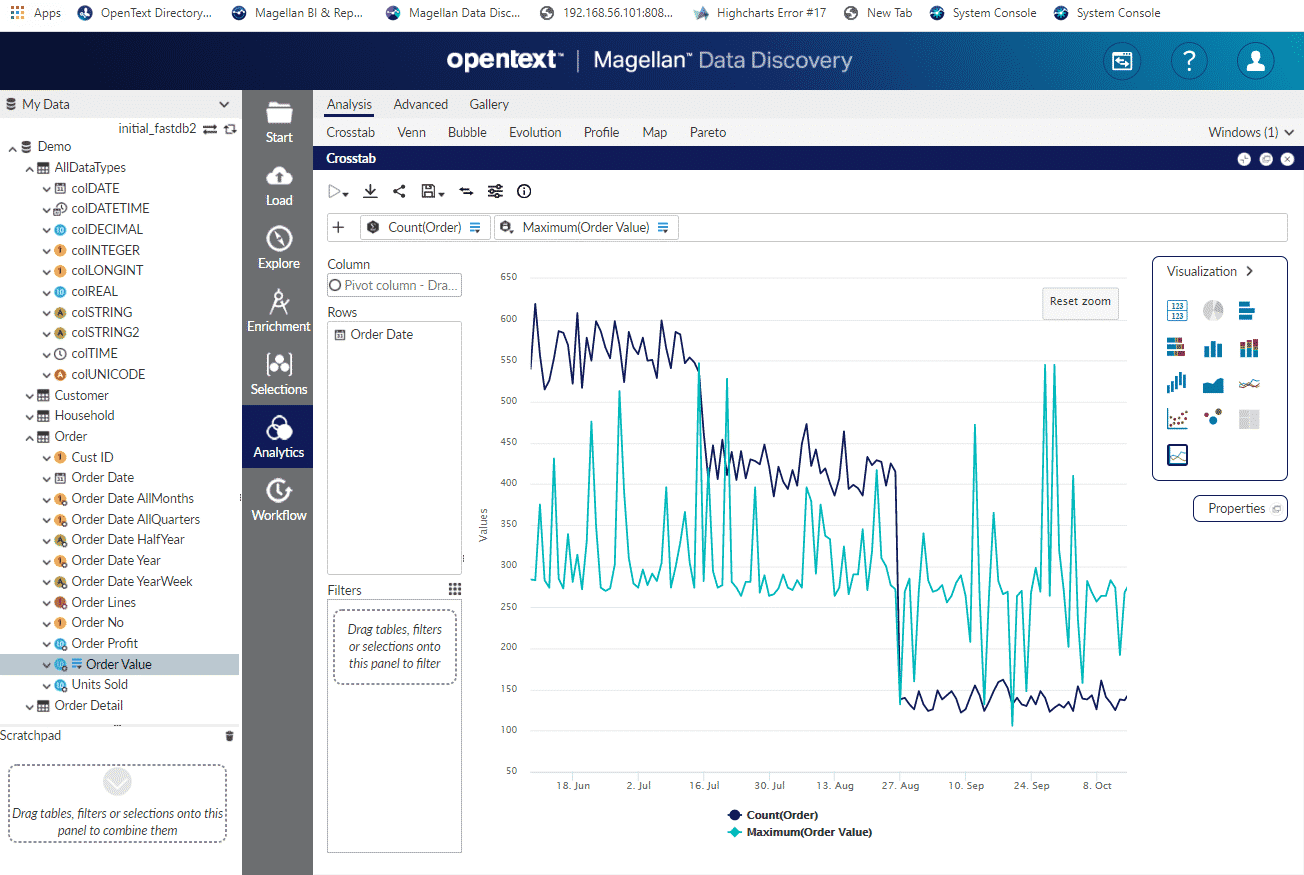The width and height of the screenshot is (1304, 875).
Task: Click the Reset zoom button on the chart
Action: [x=1080, y=303]
